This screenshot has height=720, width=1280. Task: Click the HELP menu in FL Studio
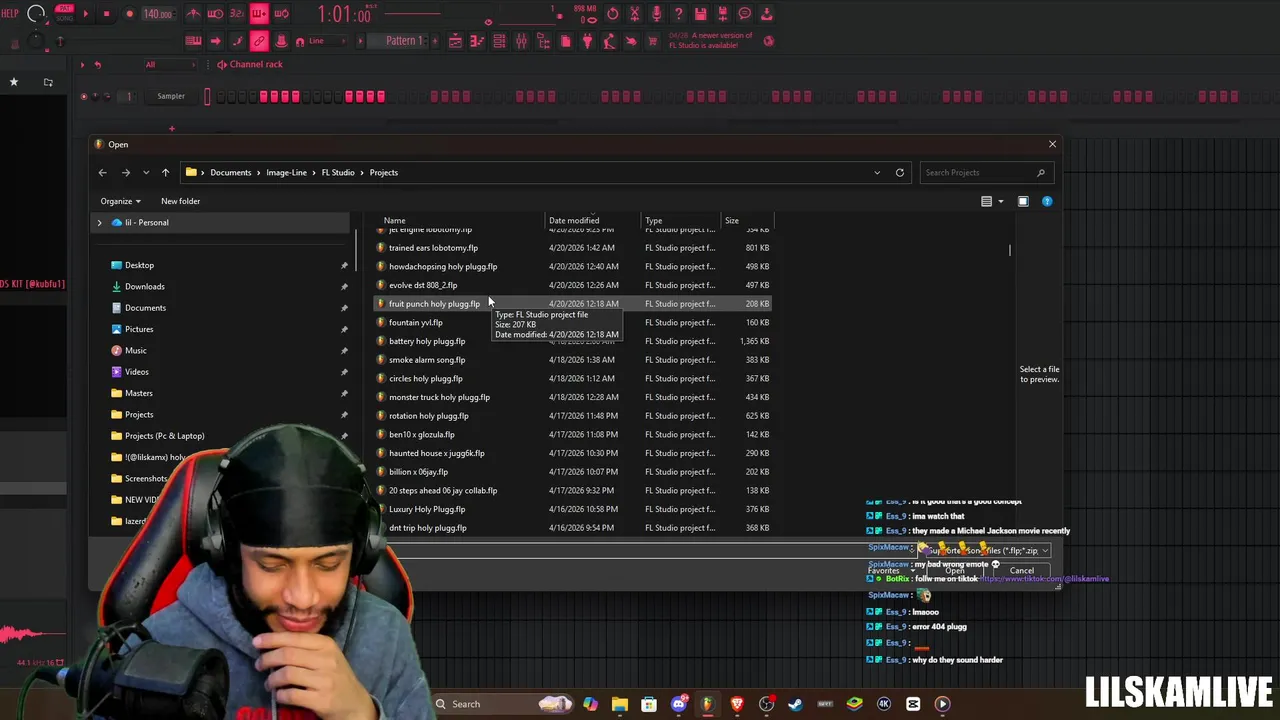point(9,14)
